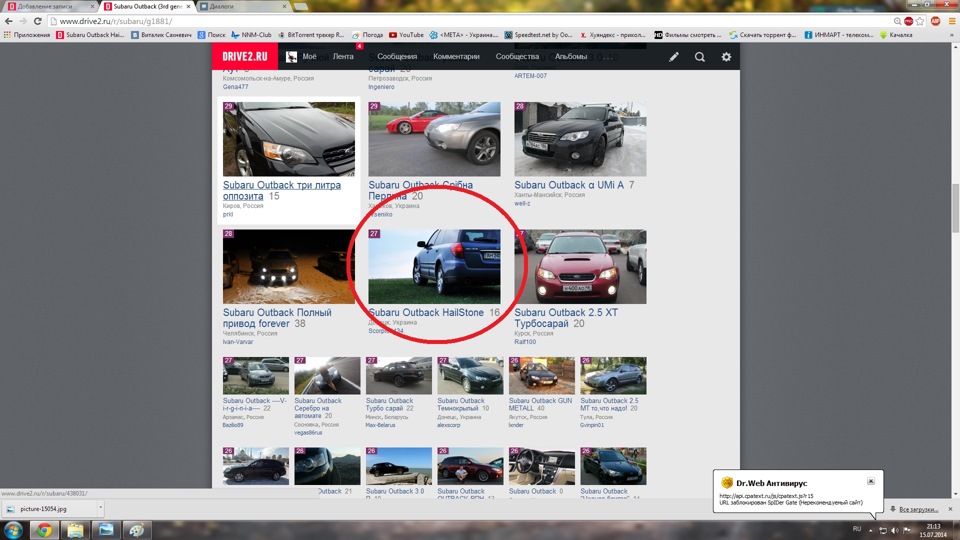Open the Subaru Outback Темнокрылый thumbnail
The image size is (960, 540).
[x=470, y=375]
